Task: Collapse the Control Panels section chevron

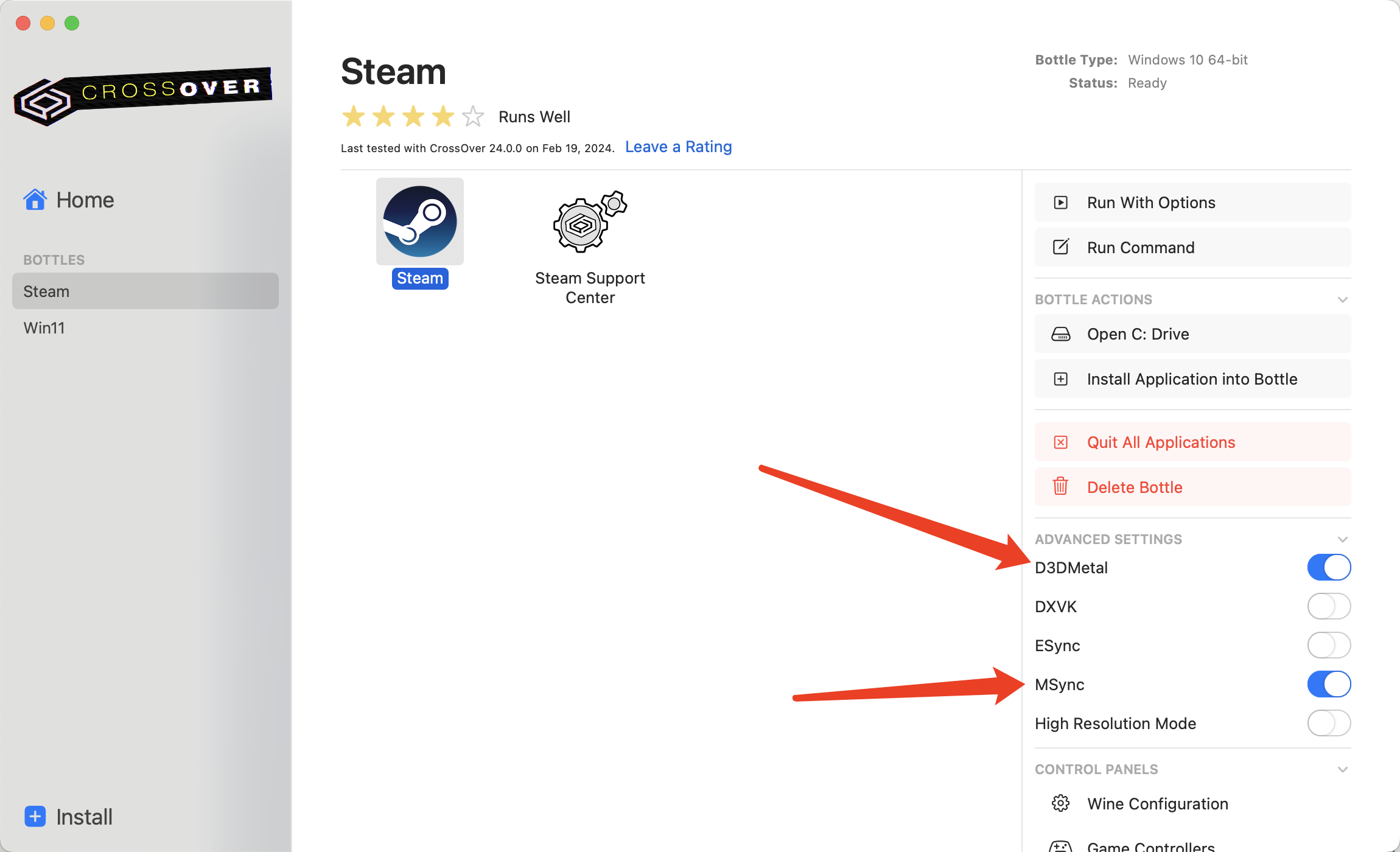Action: [x=1342, y=769]
